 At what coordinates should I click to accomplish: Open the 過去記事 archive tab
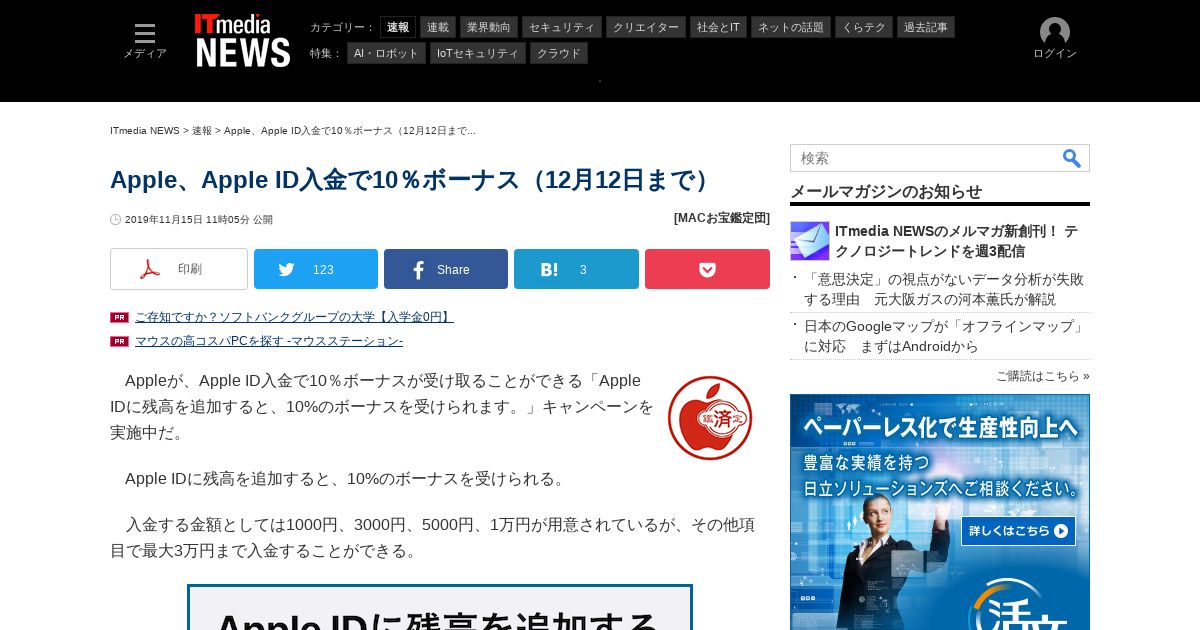[x=926, y=27]
